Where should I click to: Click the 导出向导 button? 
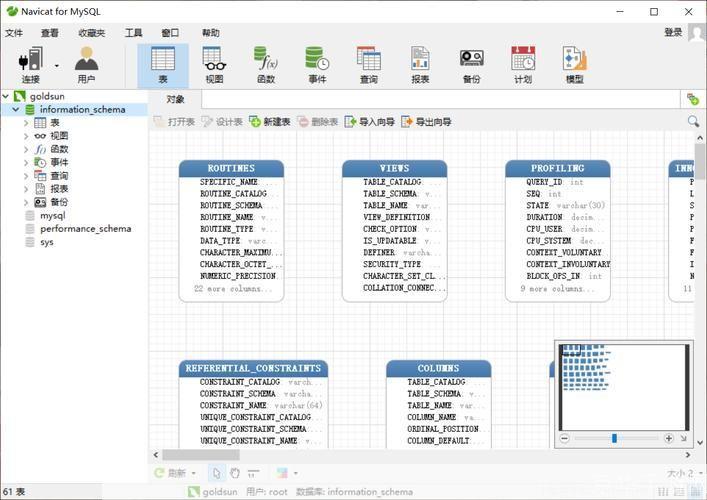[x=426, y=122]
